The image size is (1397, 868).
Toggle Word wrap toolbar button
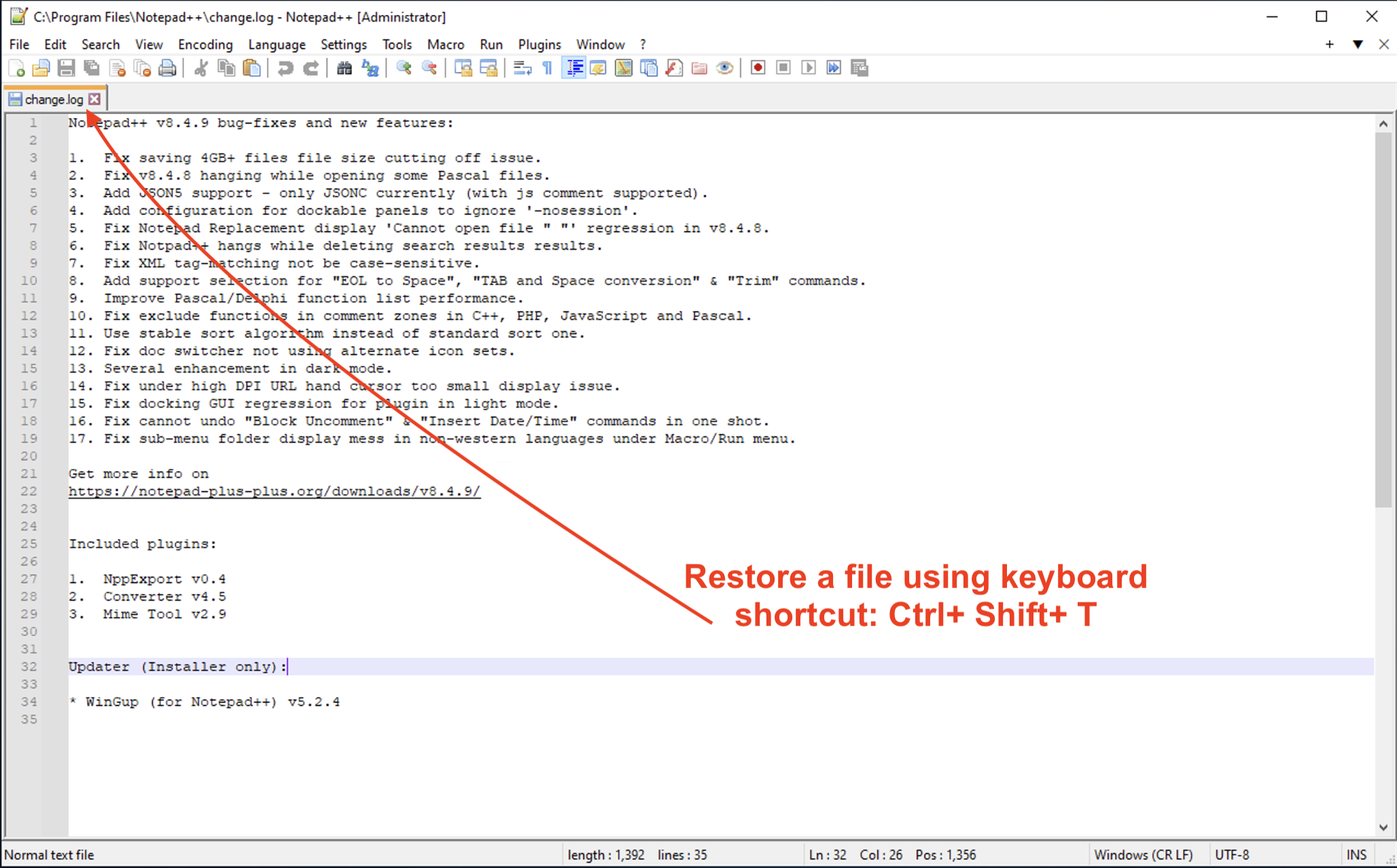click(522, 68)
